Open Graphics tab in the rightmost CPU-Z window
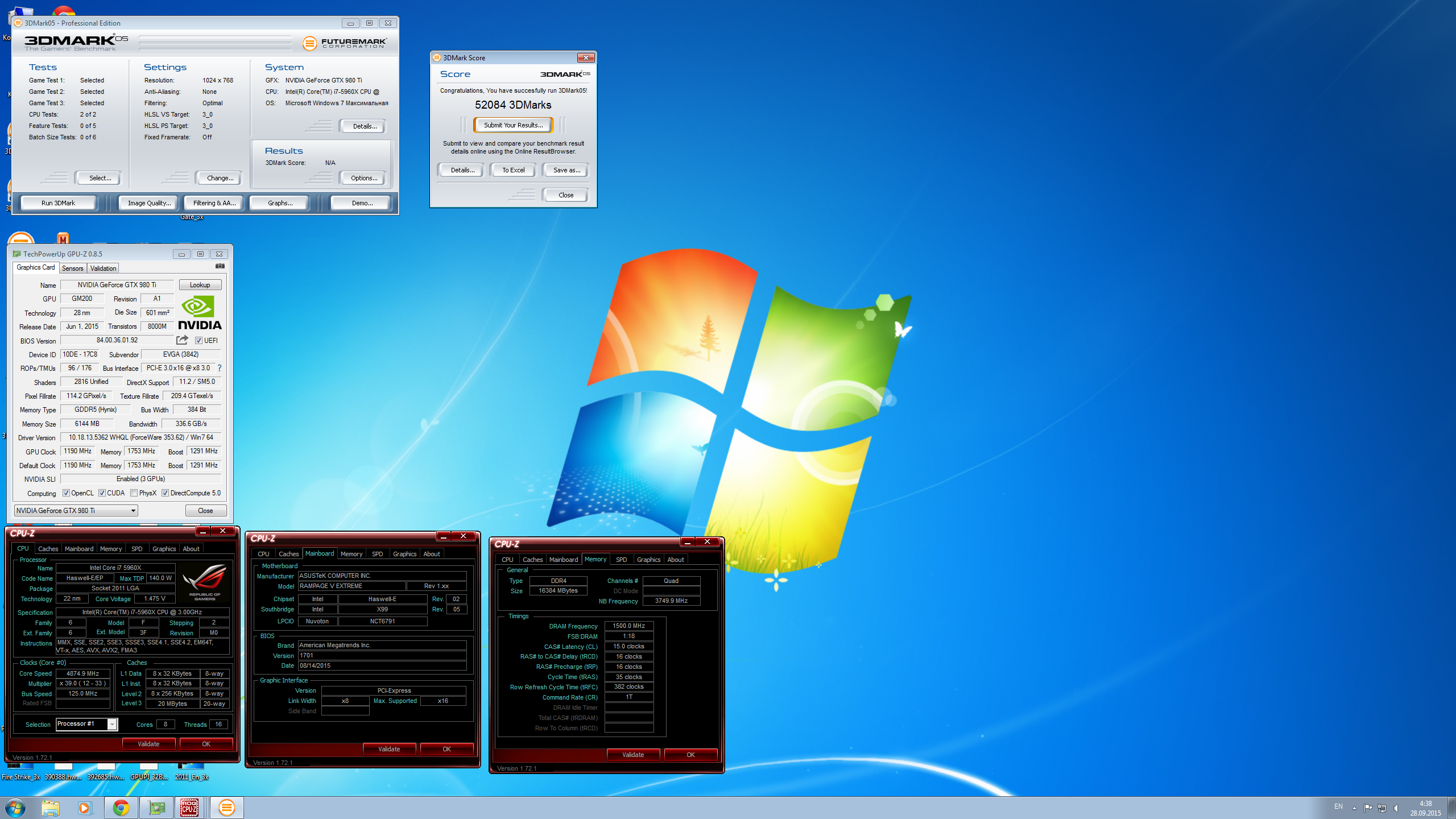Image resolution: width=1456 pixels, height=819 pixels. [x=648, y=560]
